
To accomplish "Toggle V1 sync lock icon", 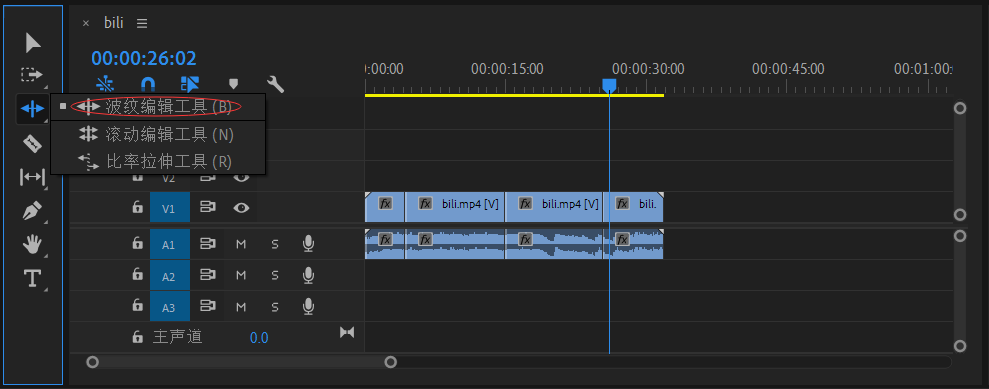I will pos(208,207).
